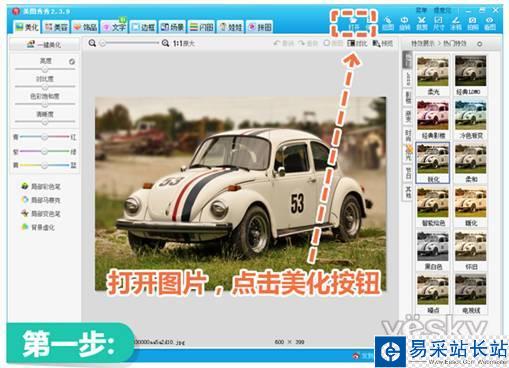This screenshot has height=368, width=509.
Task: Select the 背景虚化 tool
Action: 38,227
